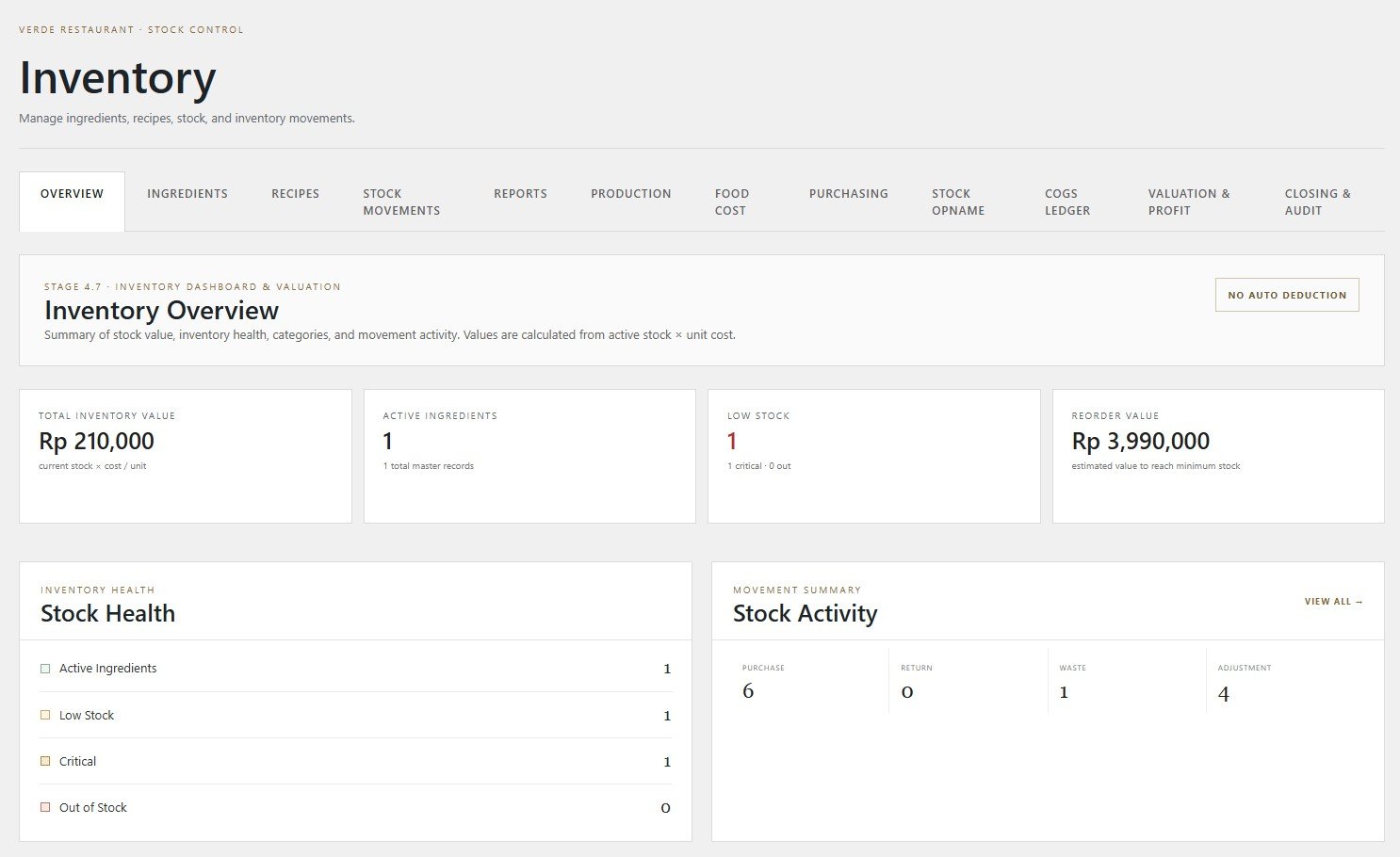This screenshot has height=857, width=1400.
Task: Click the Verde Restaurant Stock Control breadcrumb
Action: click(x=131, y=30)
